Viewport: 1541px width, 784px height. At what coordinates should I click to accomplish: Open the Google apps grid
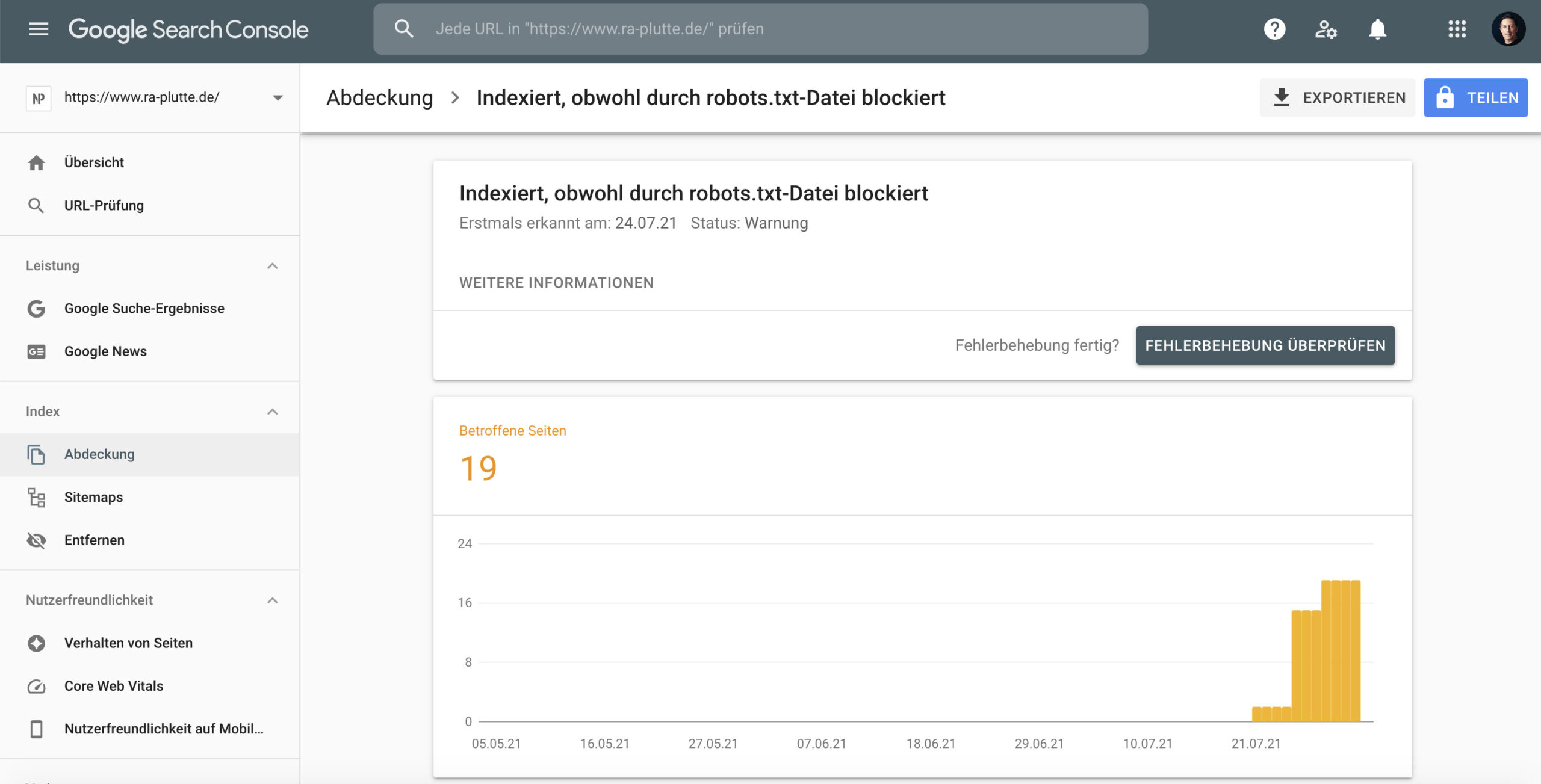1457,29
